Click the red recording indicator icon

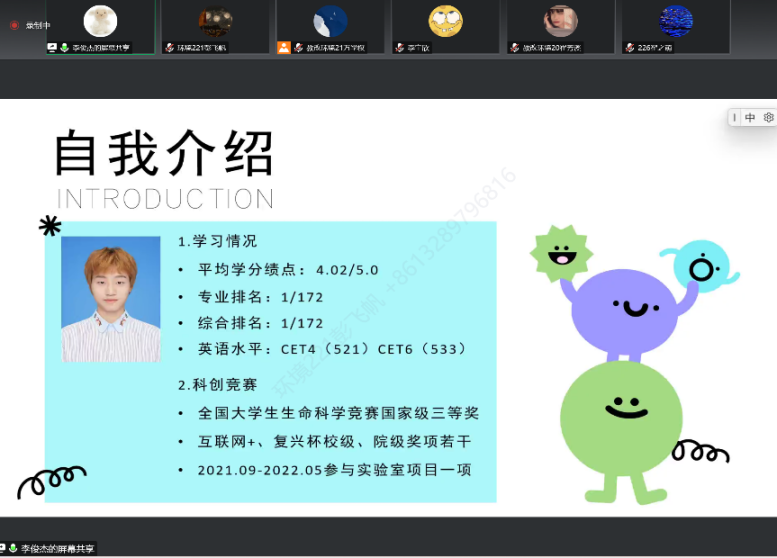pos(14,25)
